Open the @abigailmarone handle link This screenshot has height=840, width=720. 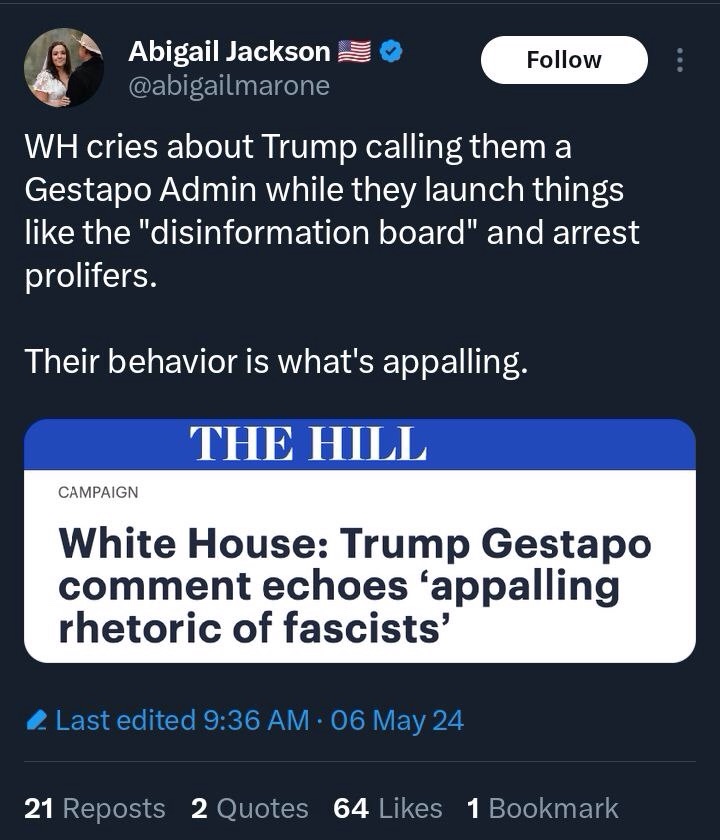(229, 86)
